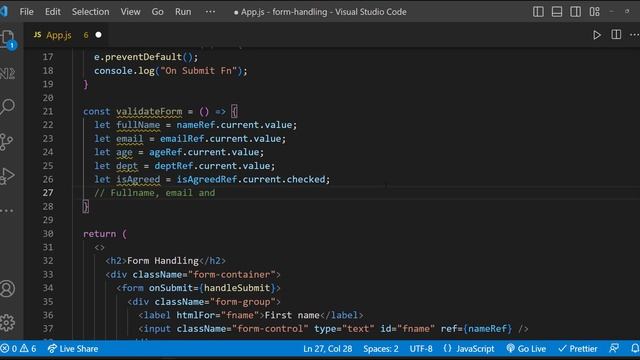Image resolution: width=640 pixels, height=360 pixels.
Task: Click the return keyword on line 30
Action: pyautogui.click(x=99, y=234)
